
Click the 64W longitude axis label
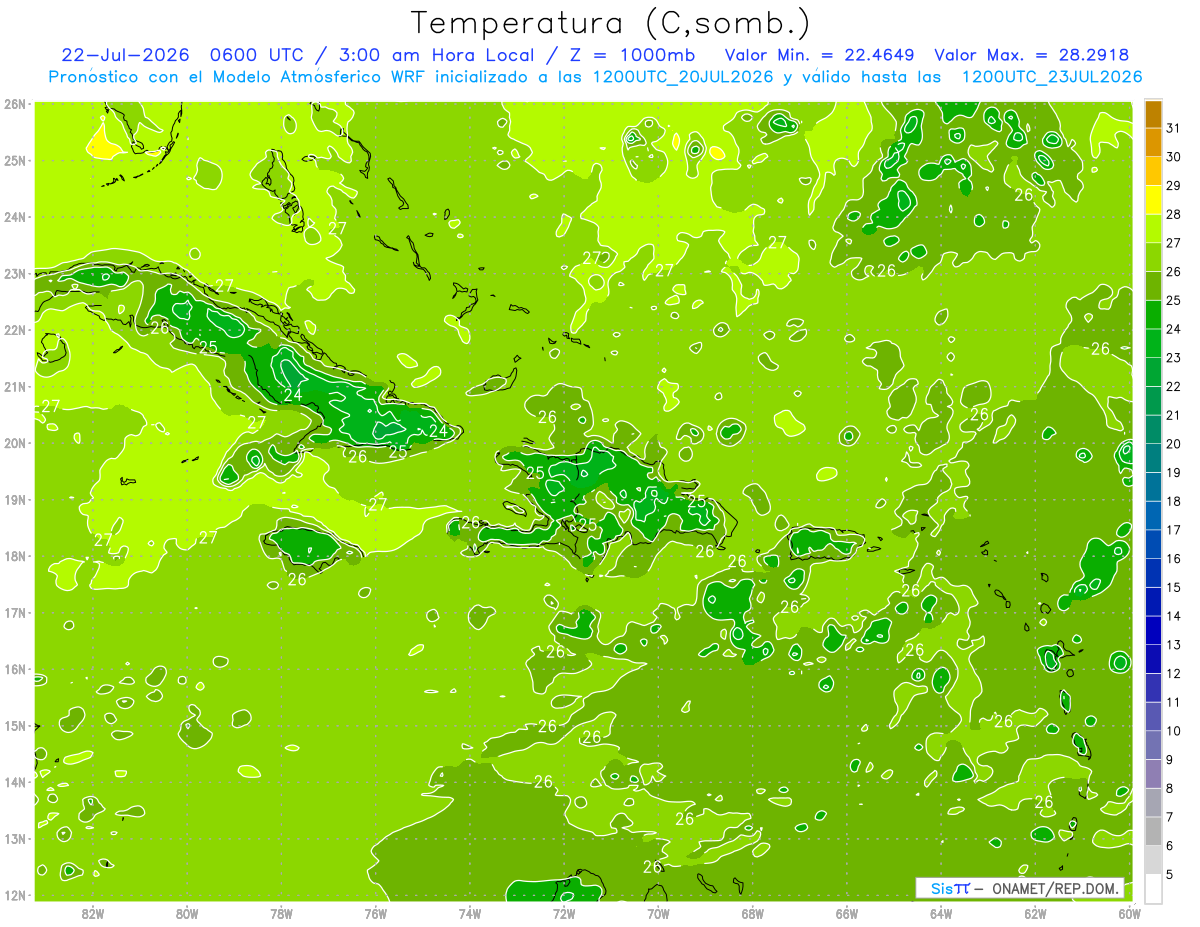click(940, 913)
